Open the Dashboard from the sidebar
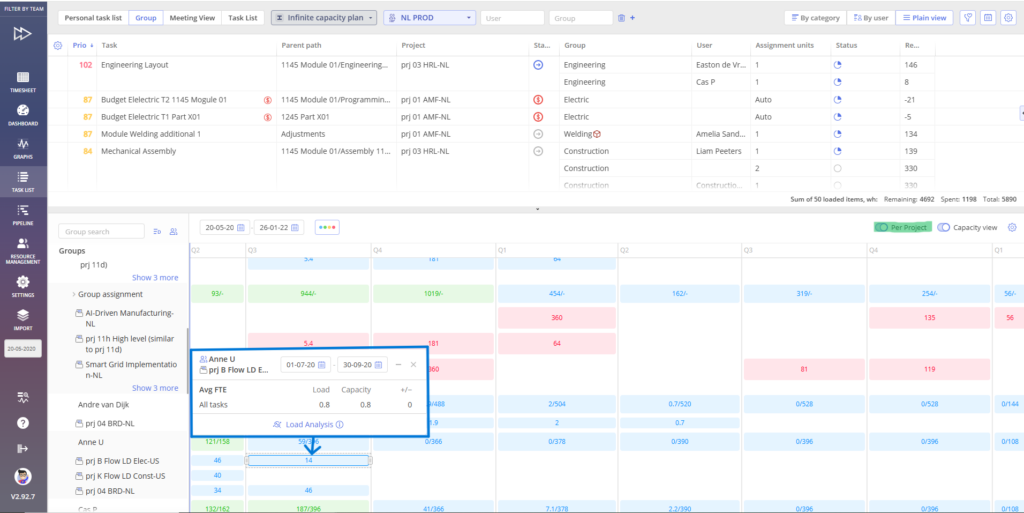Image resolution: width=1024 pixels, height=513 pixels. click(x=23, y=112)
